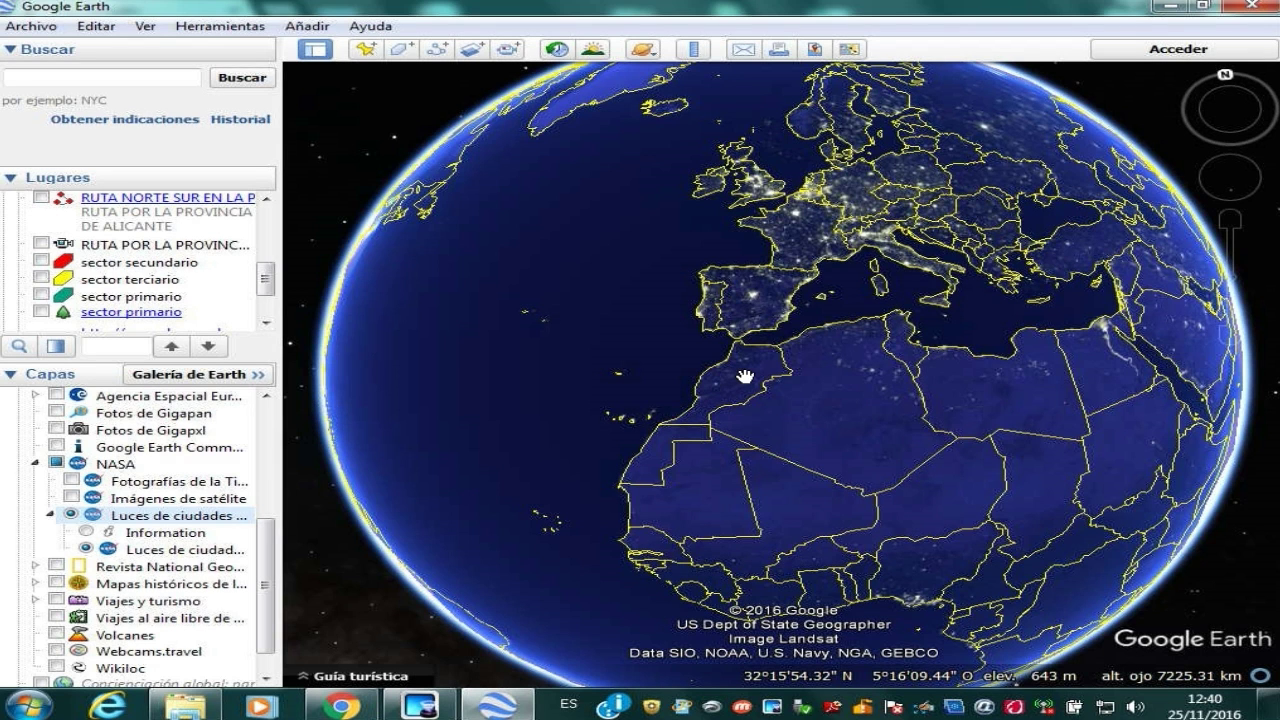This screenshot has width=1280, height=720.
Task: Open the ruler measuring tool
Action: (x=693, y=49)
